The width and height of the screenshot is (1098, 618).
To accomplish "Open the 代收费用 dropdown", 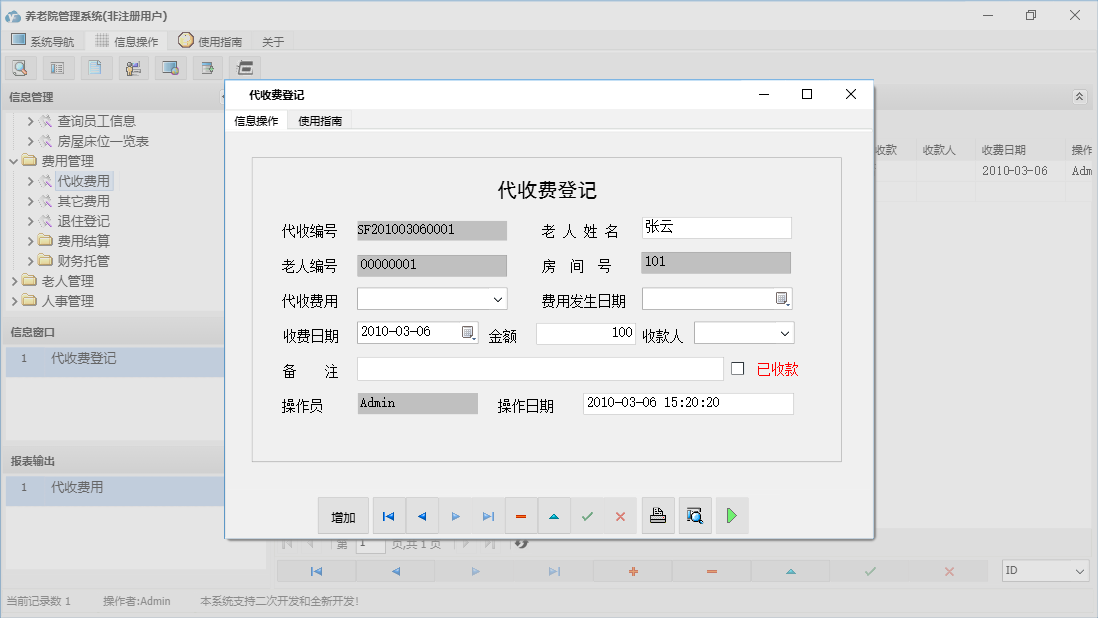I will (x=498, y=299).
